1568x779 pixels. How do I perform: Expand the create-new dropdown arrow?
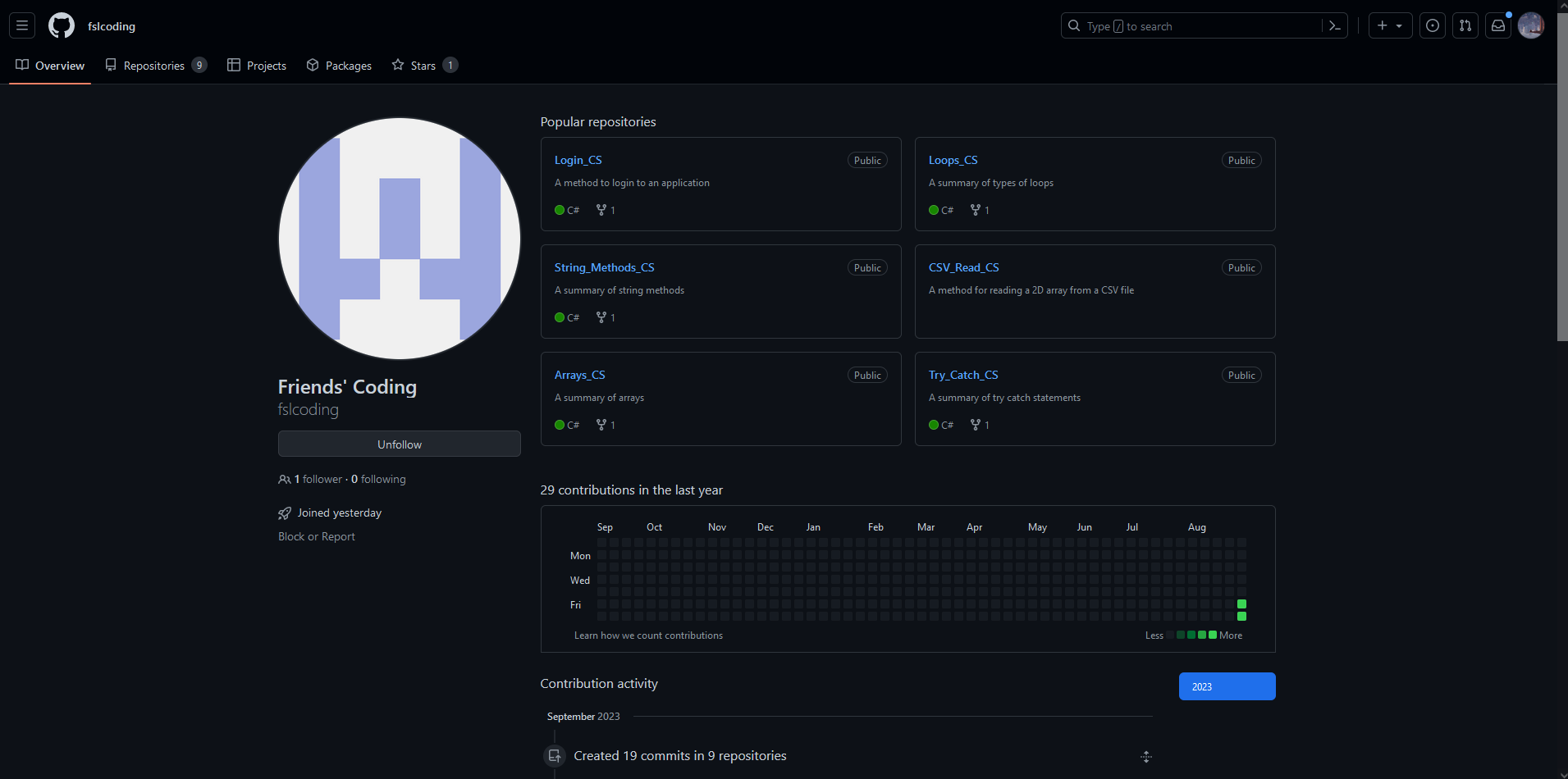point(1400,25)
